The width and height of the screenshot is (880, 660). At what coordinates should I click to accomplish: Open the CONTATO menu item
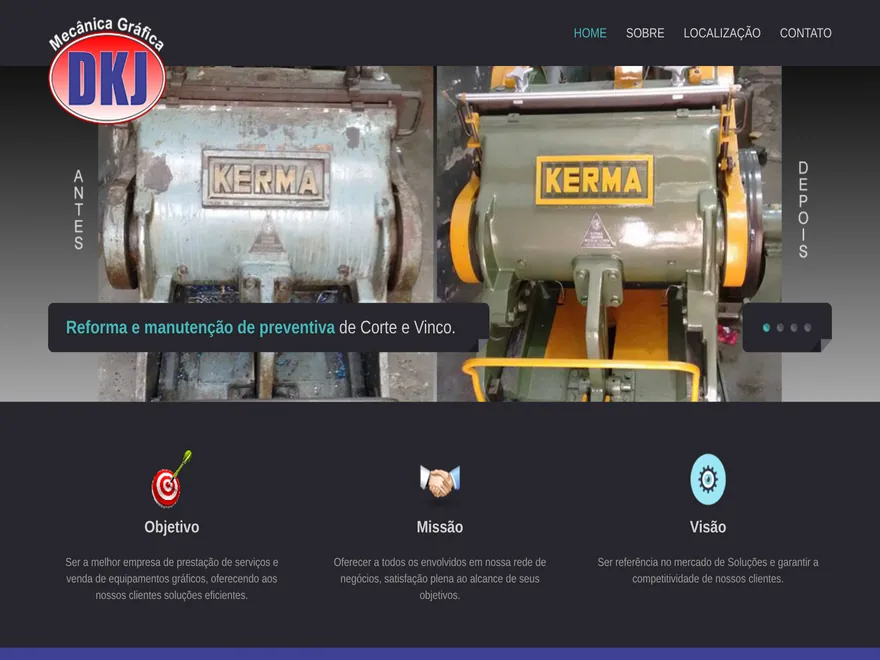point(805,33)
